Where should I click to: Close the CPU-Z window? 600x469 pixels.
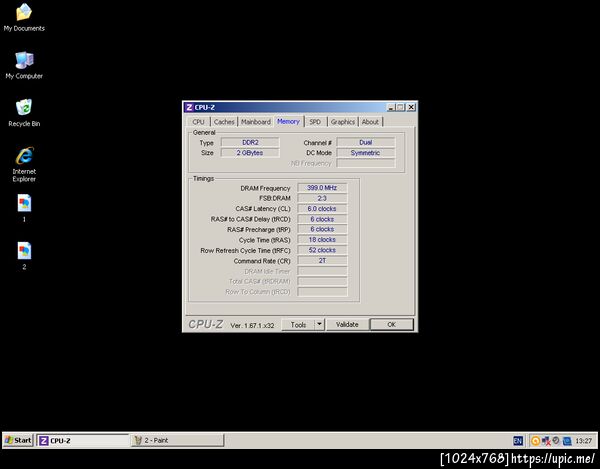[x=411, y=107]
